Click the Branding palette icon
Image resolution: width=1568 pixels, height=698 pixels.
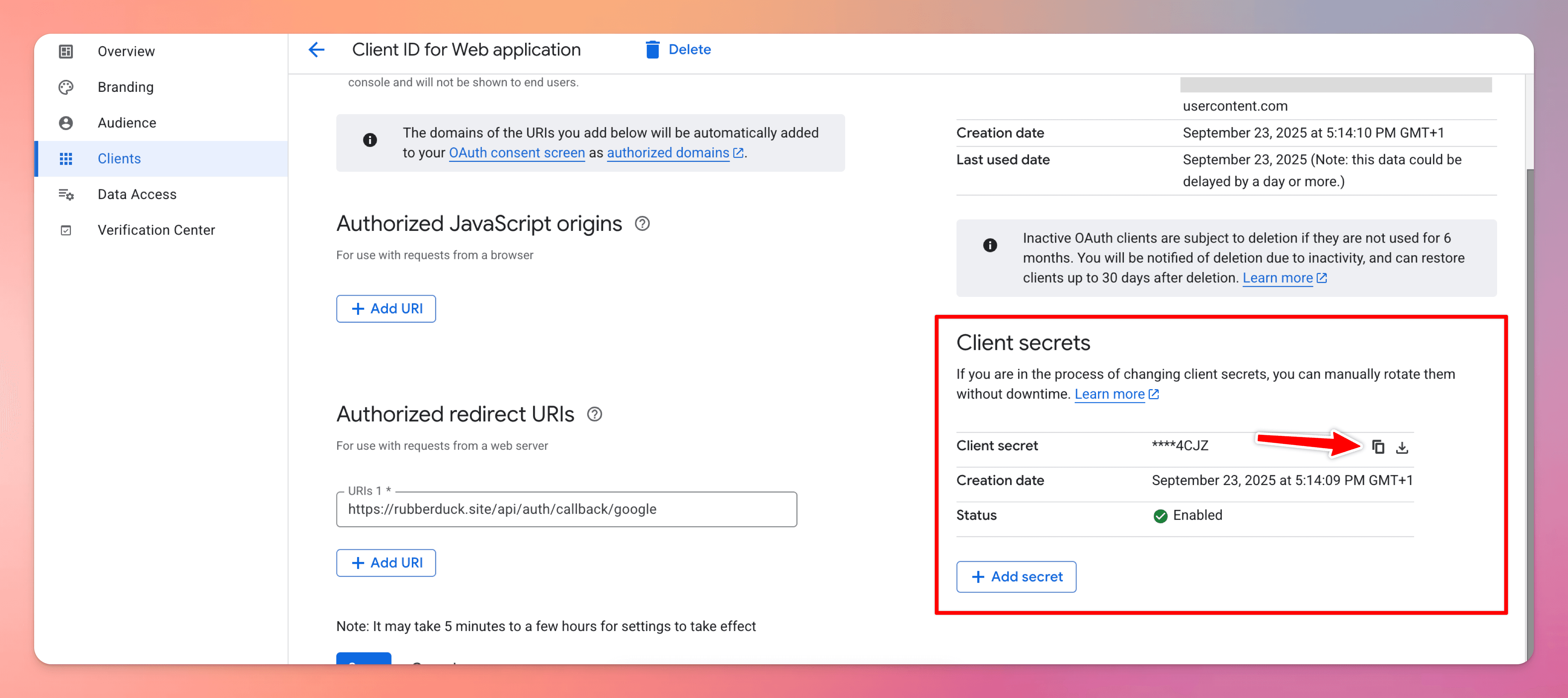point(66,88)
